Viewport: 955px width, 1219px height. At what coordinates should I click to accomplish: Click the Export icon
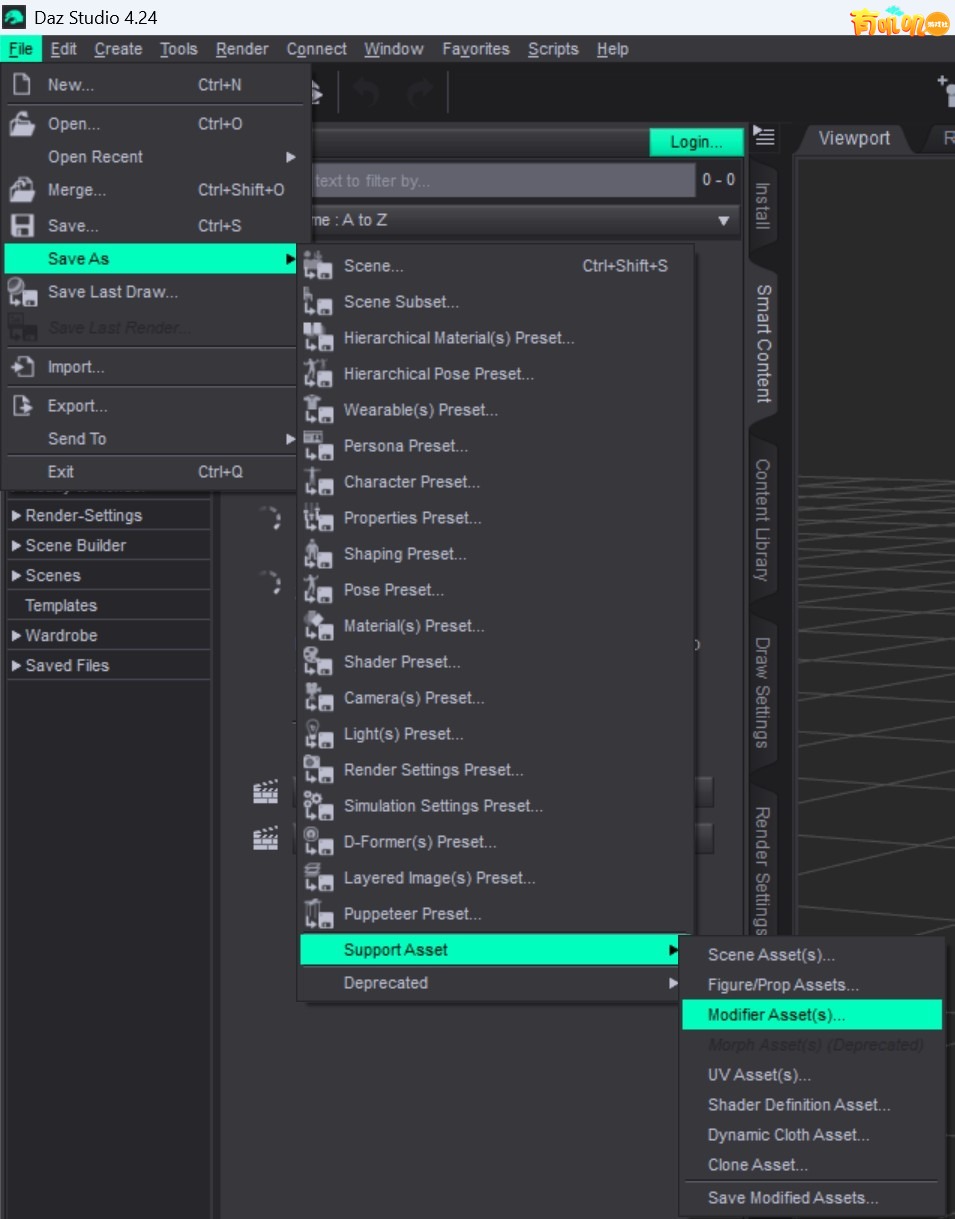tap(21, 406)
